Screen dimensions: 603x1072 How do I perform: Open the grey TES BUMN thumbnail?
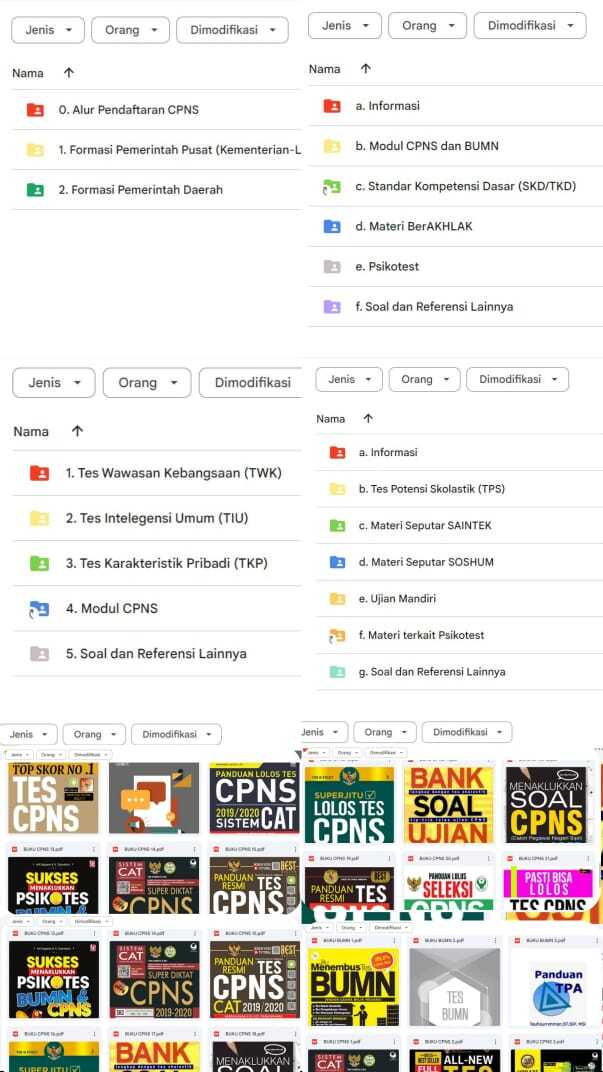[x=455, y=987]
